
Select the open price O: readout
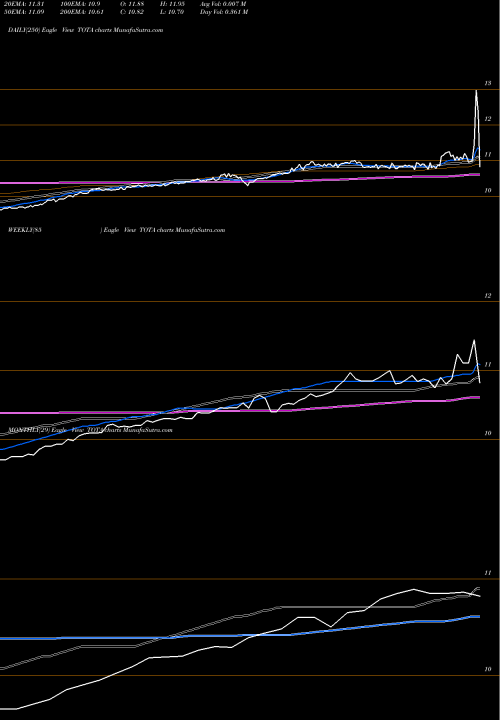point(133,4)
